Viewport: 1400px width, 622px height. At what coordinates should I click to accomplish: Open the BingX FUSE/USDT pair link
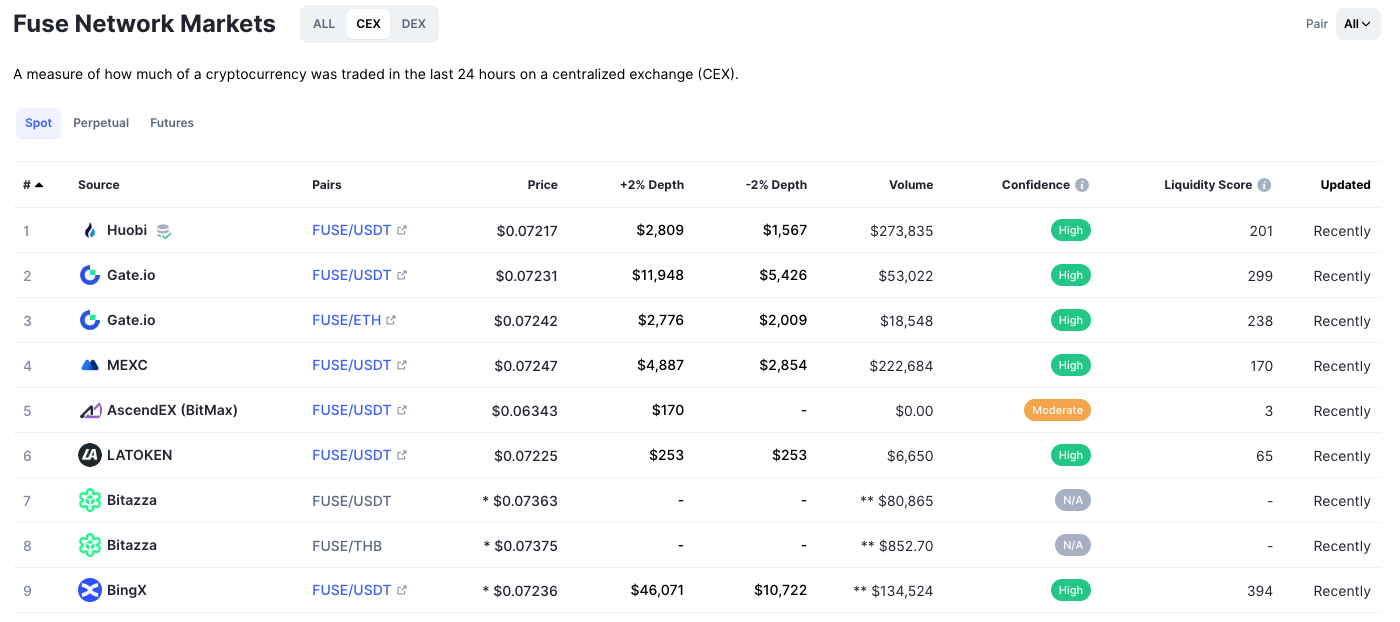[x=352, y=590]
